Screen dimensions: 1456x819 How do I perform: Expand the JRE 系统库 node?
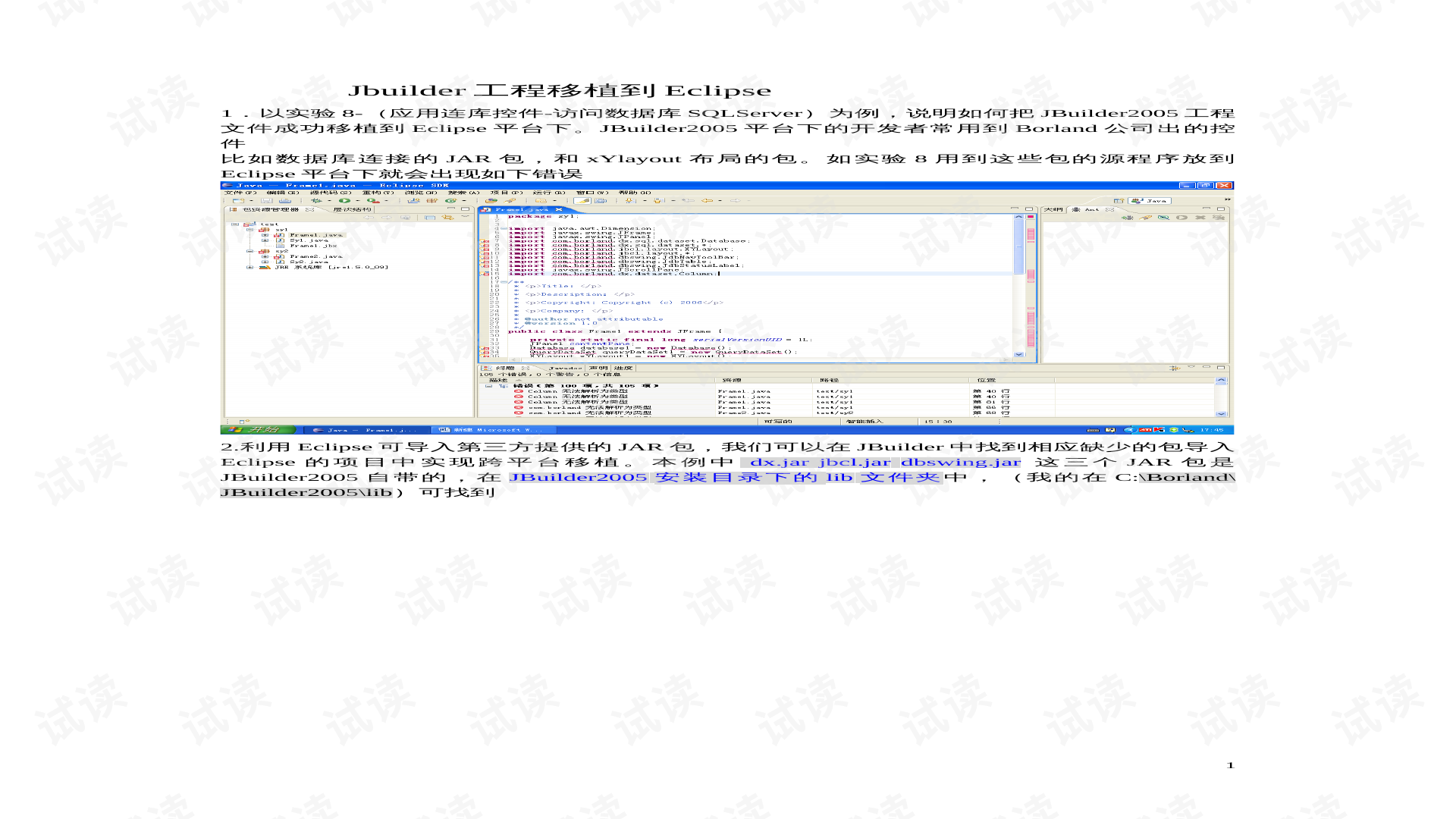[x=249, y=267]
